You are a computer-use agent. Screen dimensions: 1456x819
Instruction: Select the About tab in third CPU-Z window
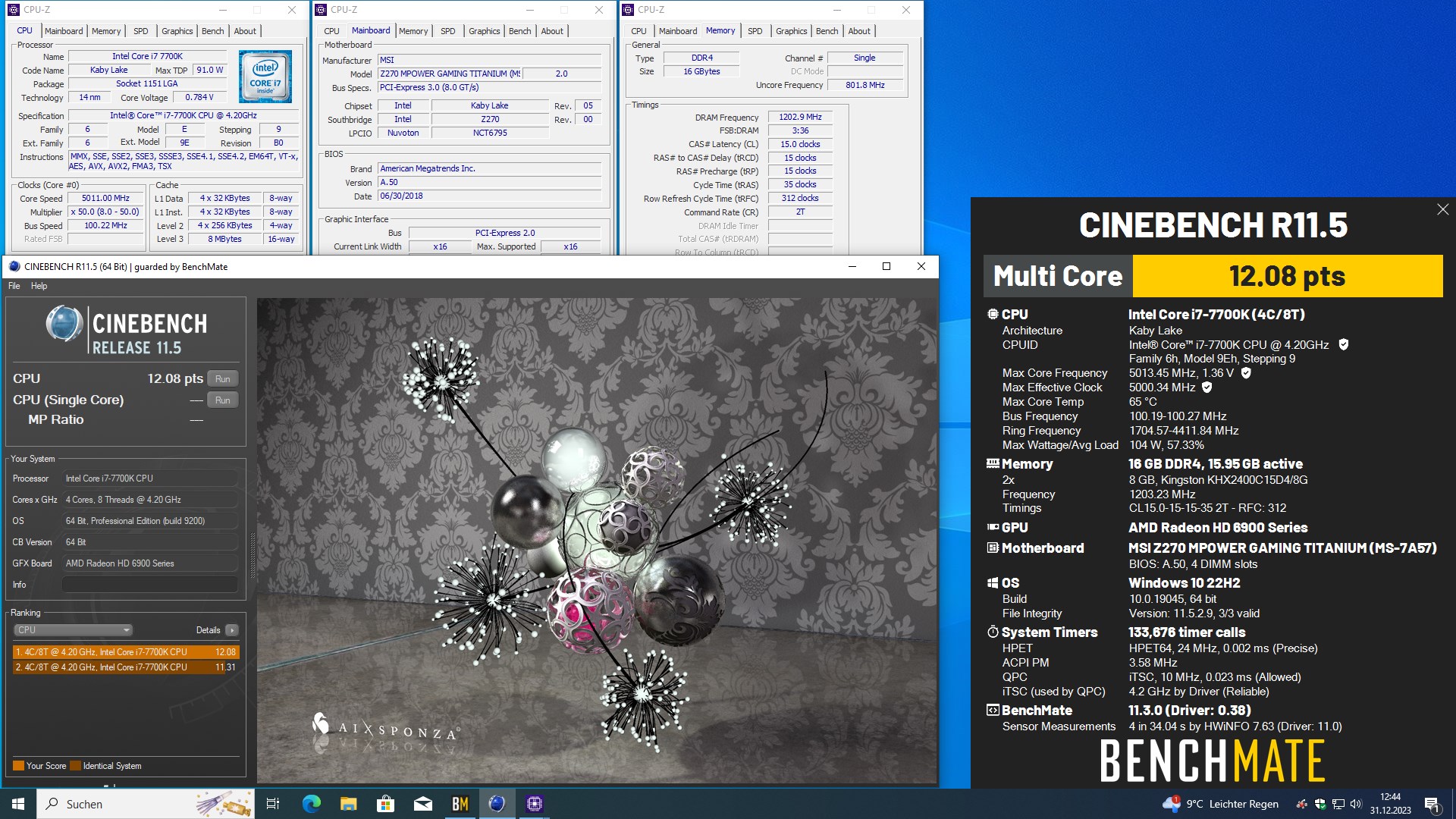tap(859, 31)
